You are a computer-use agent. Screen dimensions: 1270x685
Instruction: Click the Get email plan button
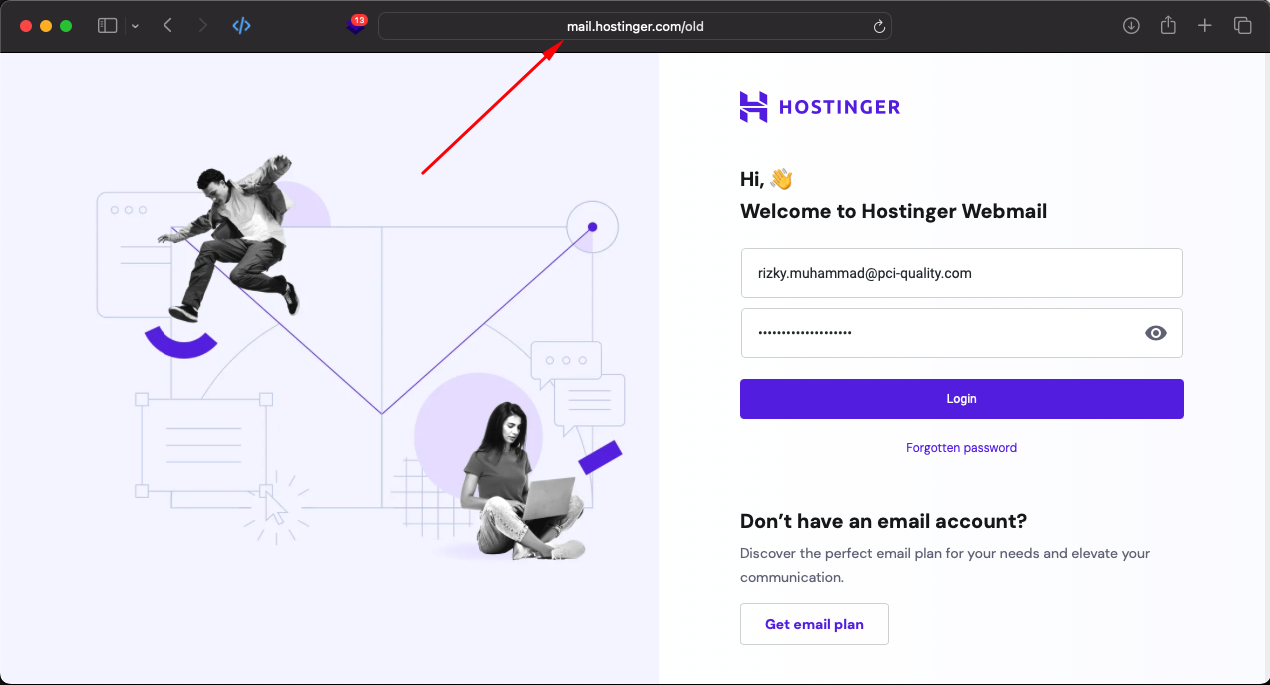[814, 623]
